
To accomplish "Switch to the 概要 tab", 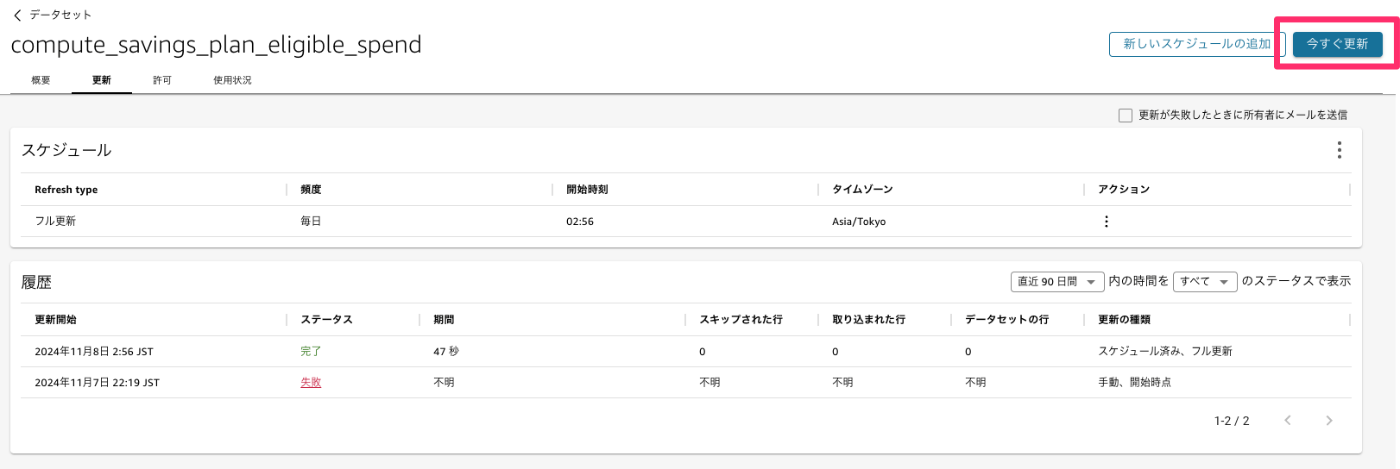I will coord(41,80).
